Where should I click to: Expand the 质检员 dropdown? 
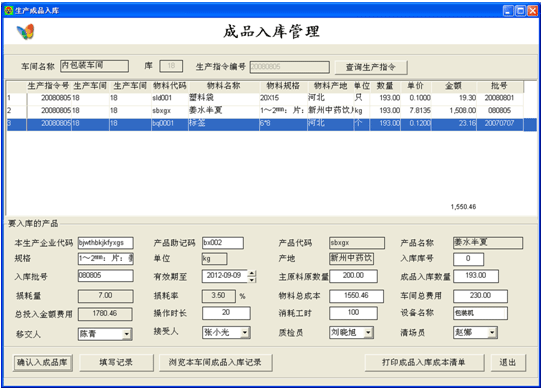tap(368, 333)
